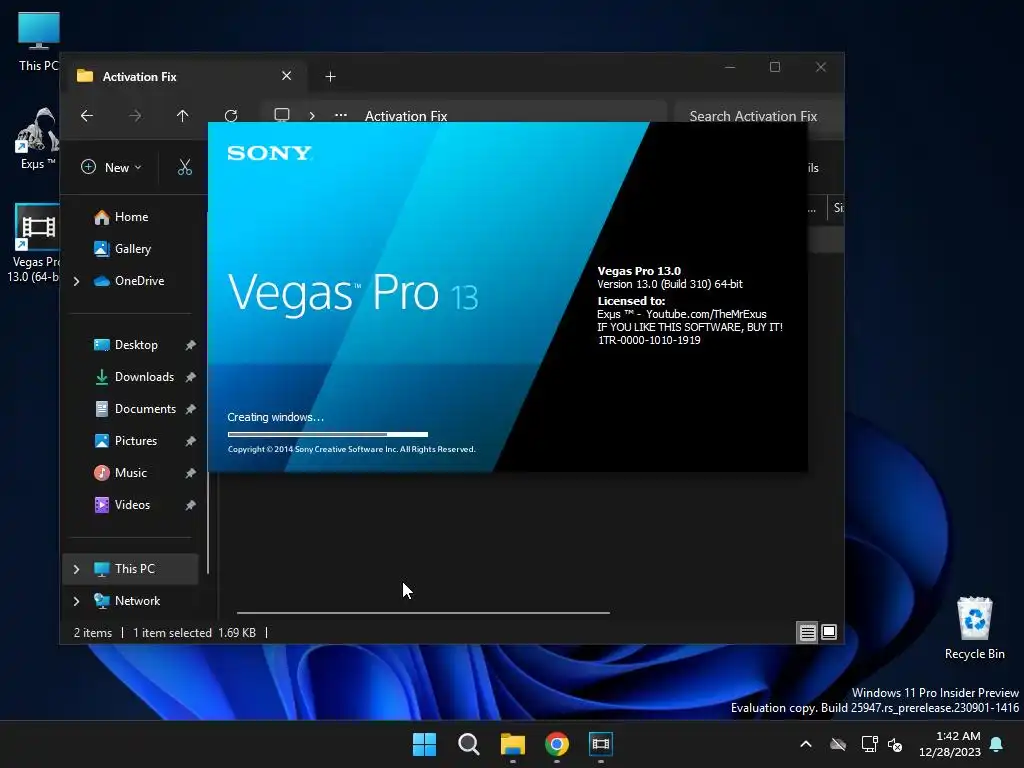Click the Vegas Pro 13 splash logo

pos(353,293)
